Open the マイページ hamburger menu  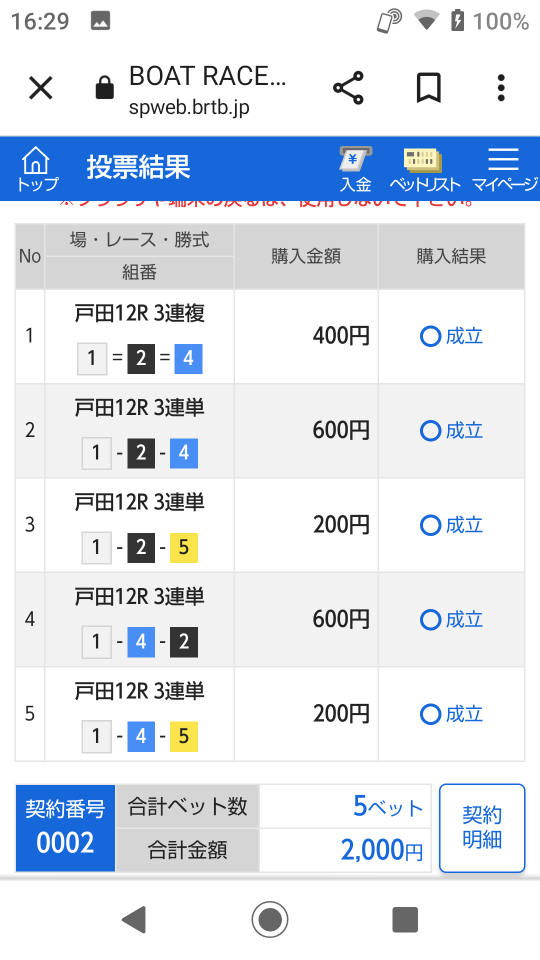[x=504, y=169]
